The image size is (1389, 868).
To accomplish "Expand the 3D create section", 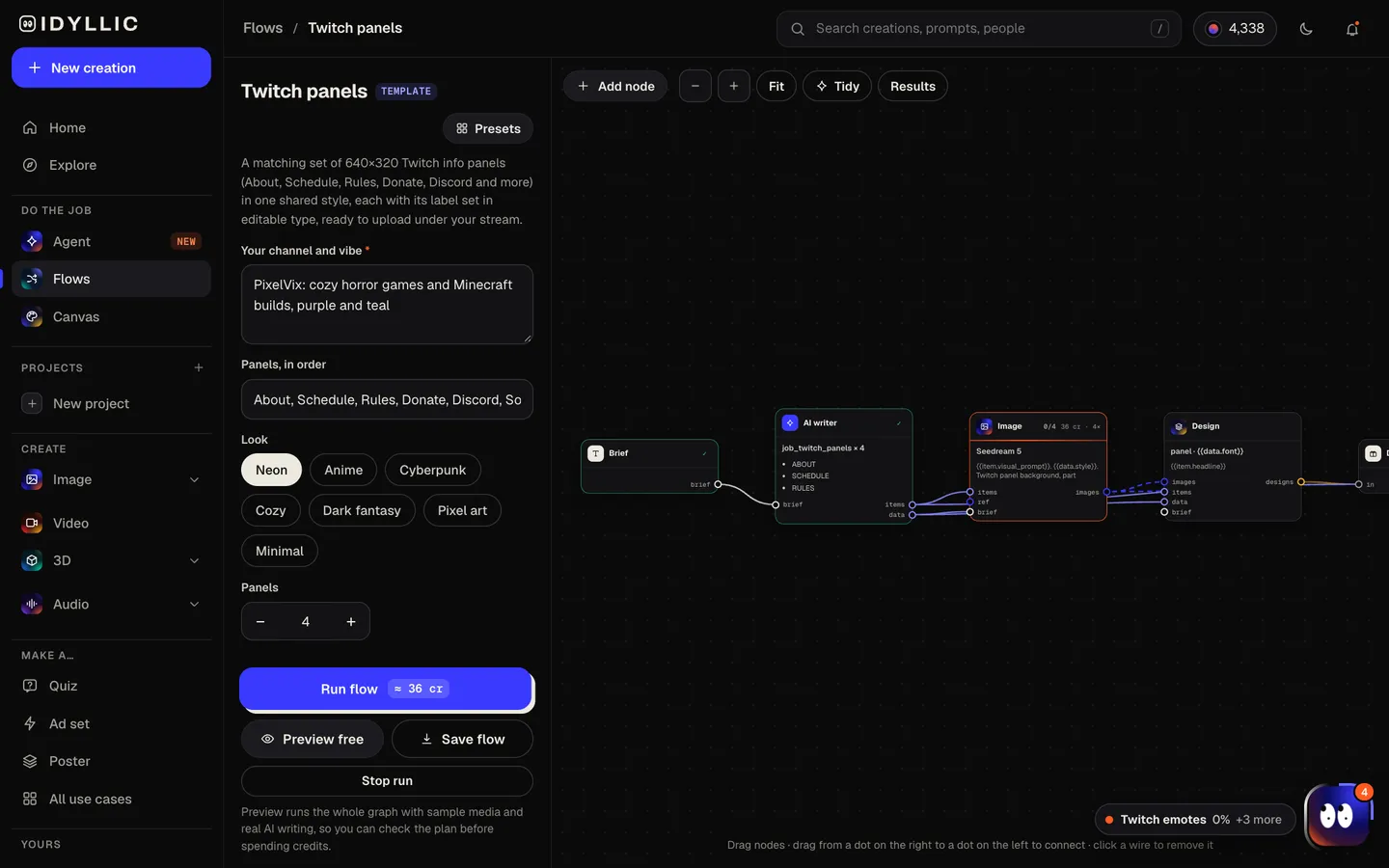I will pyautogui.click(x=195, y=560).
